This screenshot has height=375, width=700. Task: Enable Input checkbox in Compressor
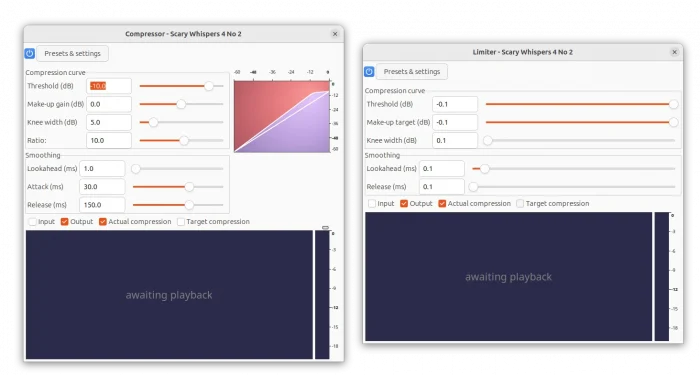[32, 222]
